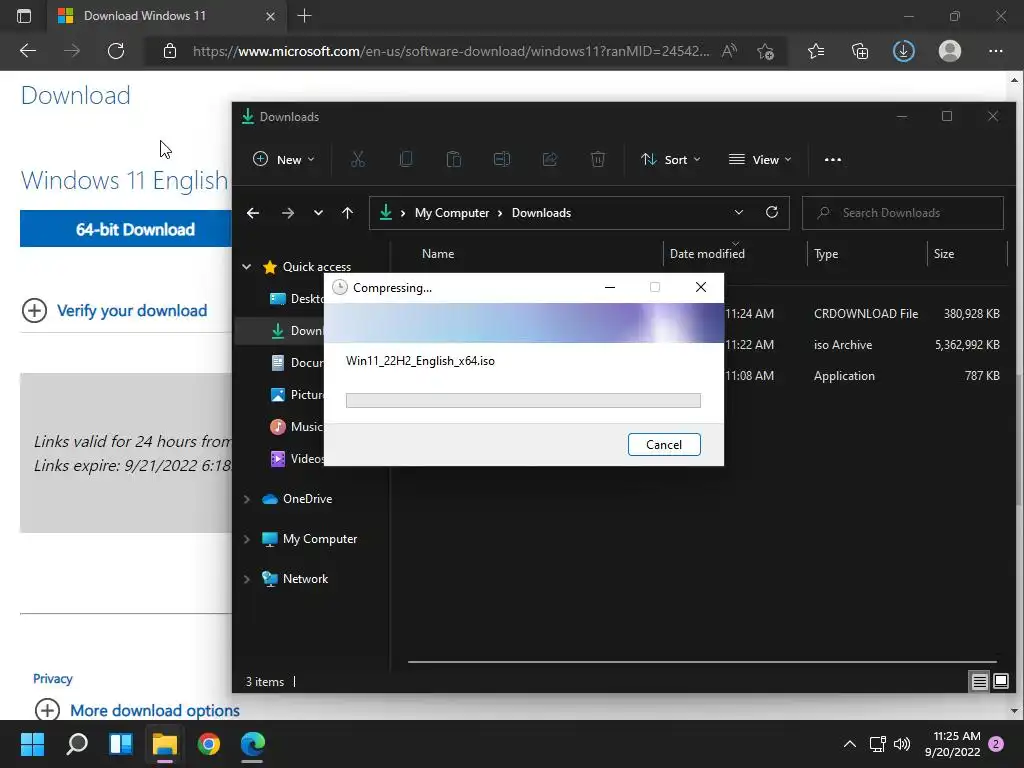Open Edge Downloads flyout
The width and height of the screenshot is (1024, 768).
pos(904,51)
